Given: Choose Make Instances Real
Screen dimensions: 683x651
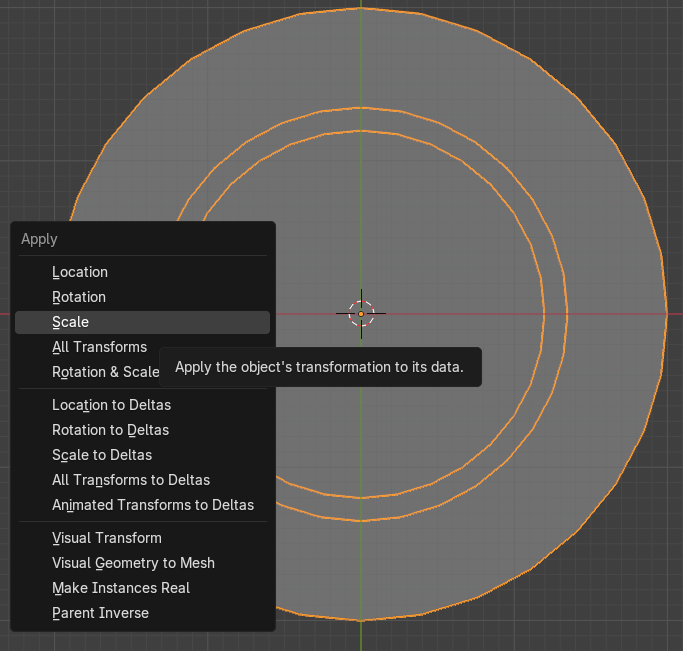Looking at the screenshot, I should 121,588.
